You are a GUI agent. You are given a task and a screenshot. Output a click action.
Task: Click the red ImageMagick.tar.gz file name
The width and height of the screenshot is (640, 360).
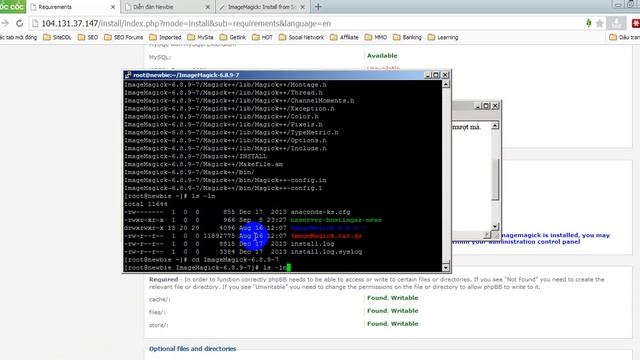pos(326,236)
